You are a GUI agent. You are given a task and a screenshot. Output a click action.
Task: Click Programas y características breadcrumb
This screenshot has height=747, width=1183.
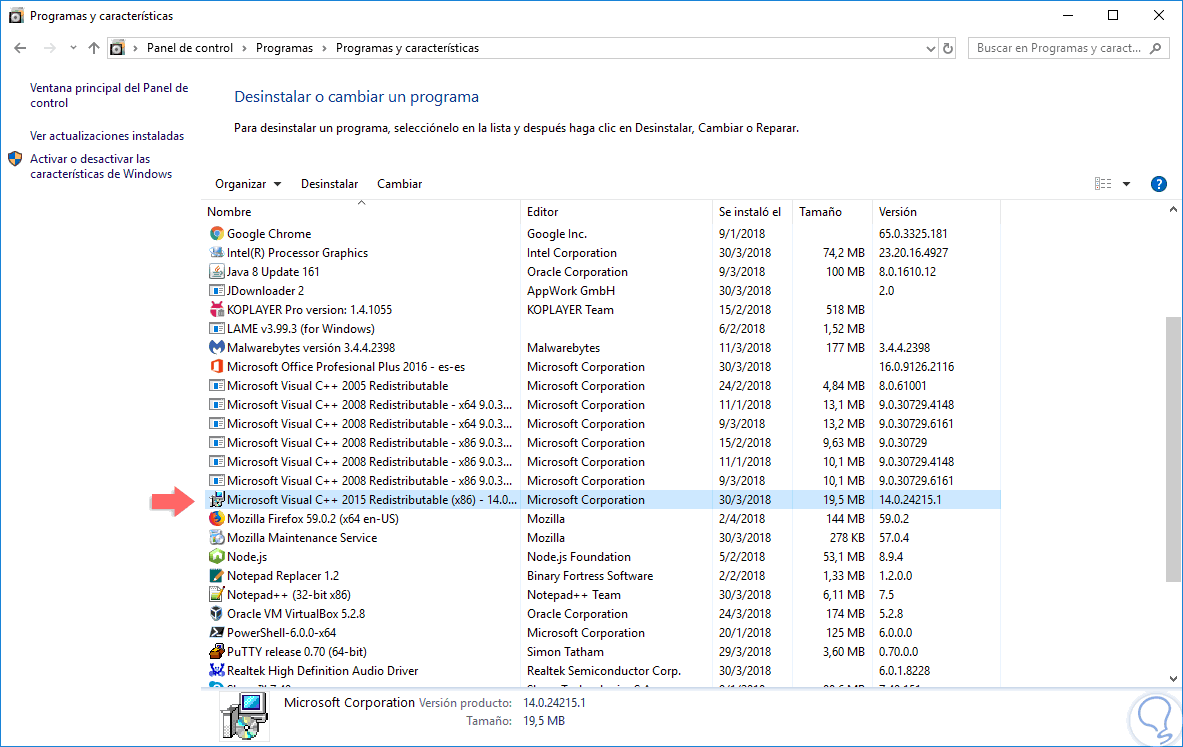407,48
